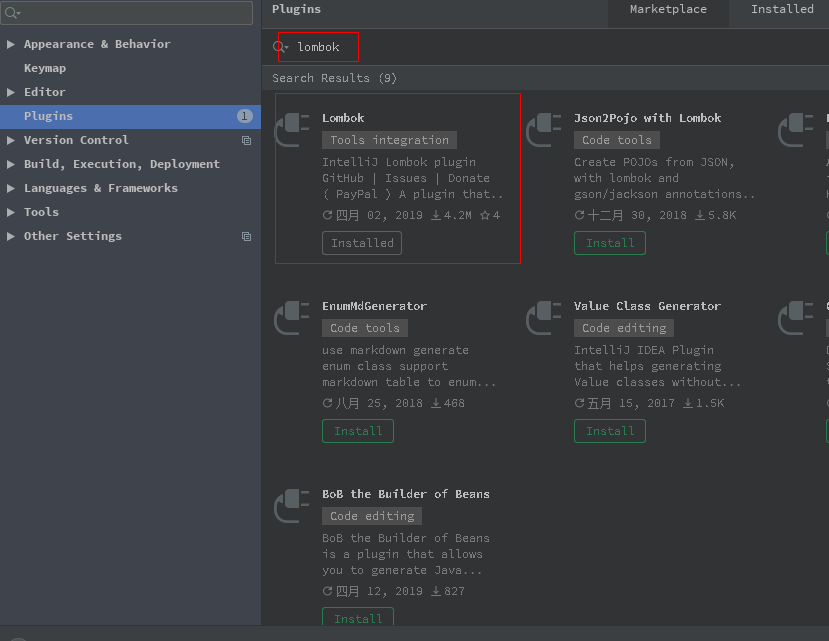Click Code tools tag on Json2Pojo
829x641 pixels.
click(x=617, y=140)
